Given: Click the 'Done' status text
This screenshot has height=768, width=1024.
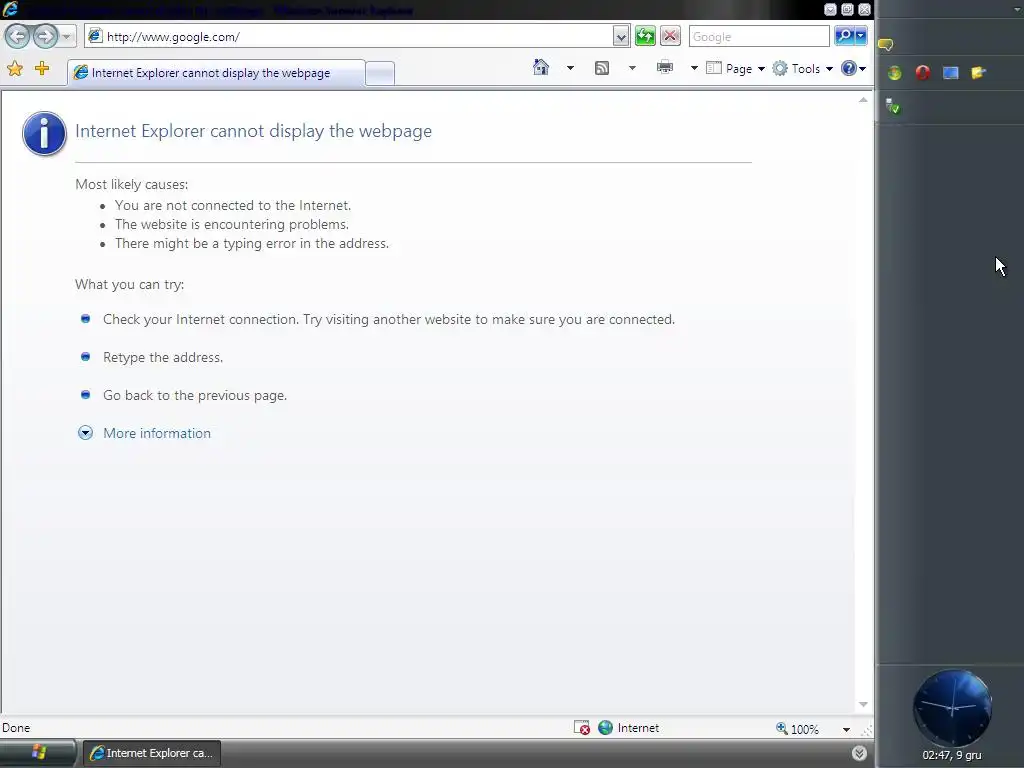Looking at the screenshot, I should coord(16,728).
